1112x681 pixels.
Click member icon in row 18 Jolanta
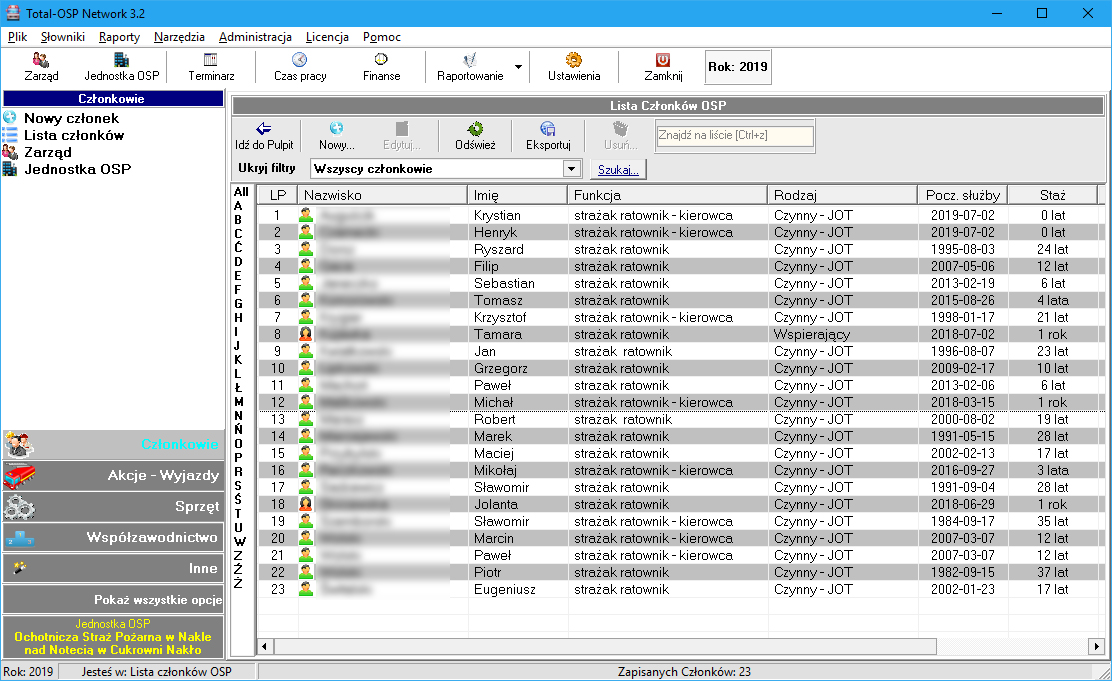[306, 504]
